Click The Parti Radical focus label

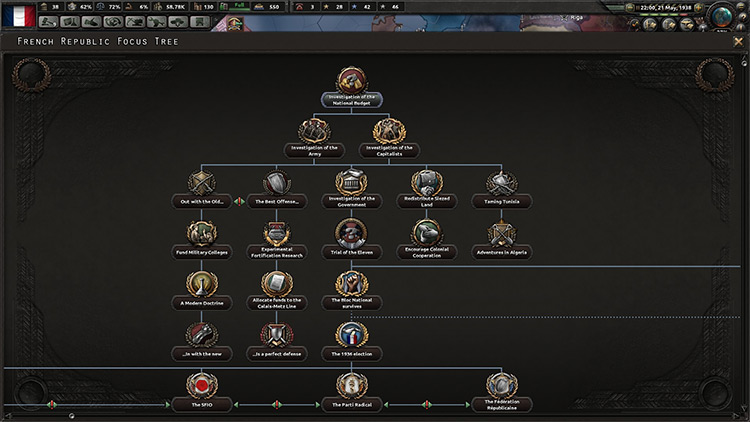pyautogui.click(x=352, y=405)
